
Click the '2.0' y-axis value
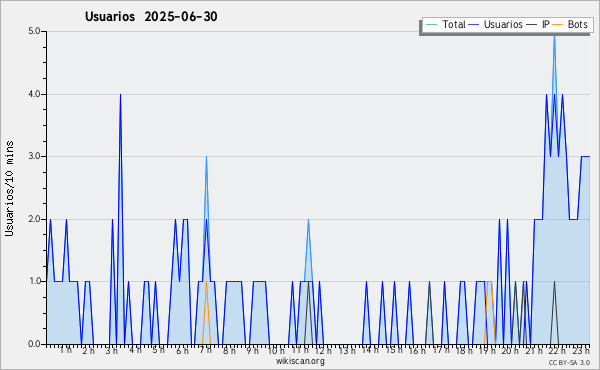34,219
